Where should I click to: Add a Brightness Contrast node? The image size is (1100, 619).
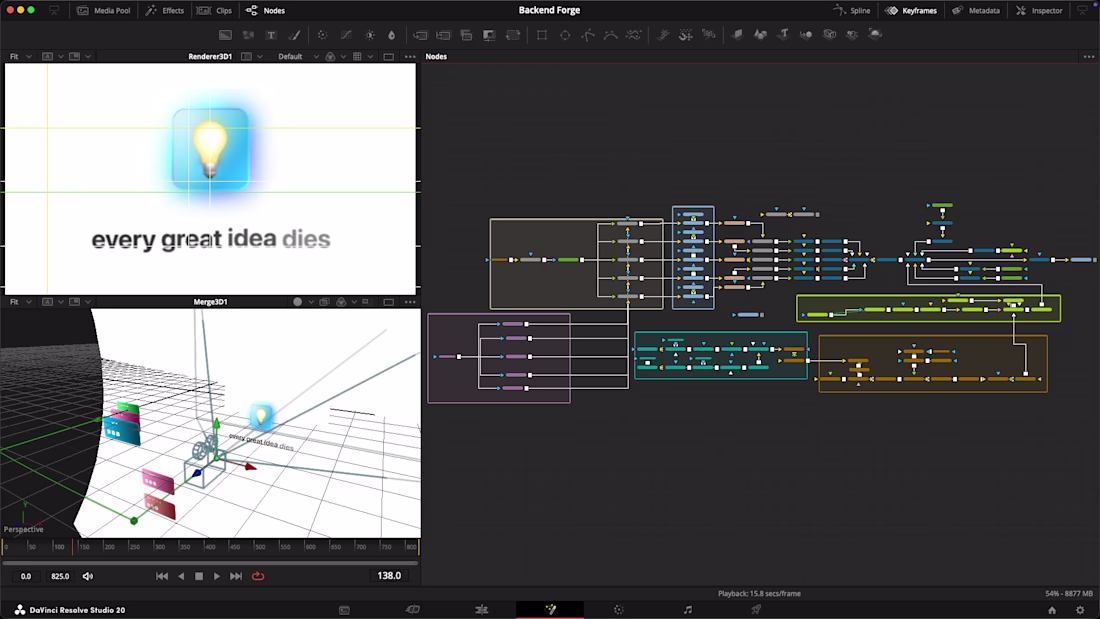click(369, 34)
